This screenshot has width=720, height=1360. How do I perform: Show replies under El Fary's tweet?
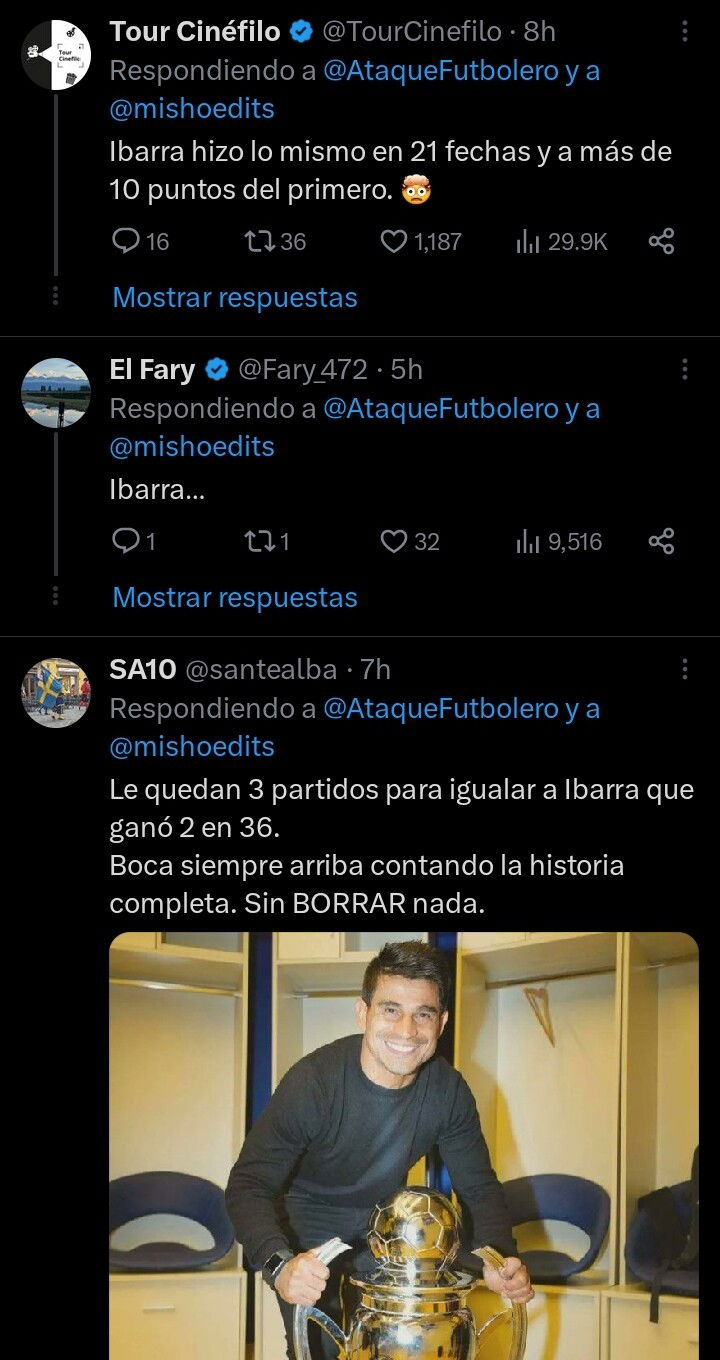(x=235, y=597)
